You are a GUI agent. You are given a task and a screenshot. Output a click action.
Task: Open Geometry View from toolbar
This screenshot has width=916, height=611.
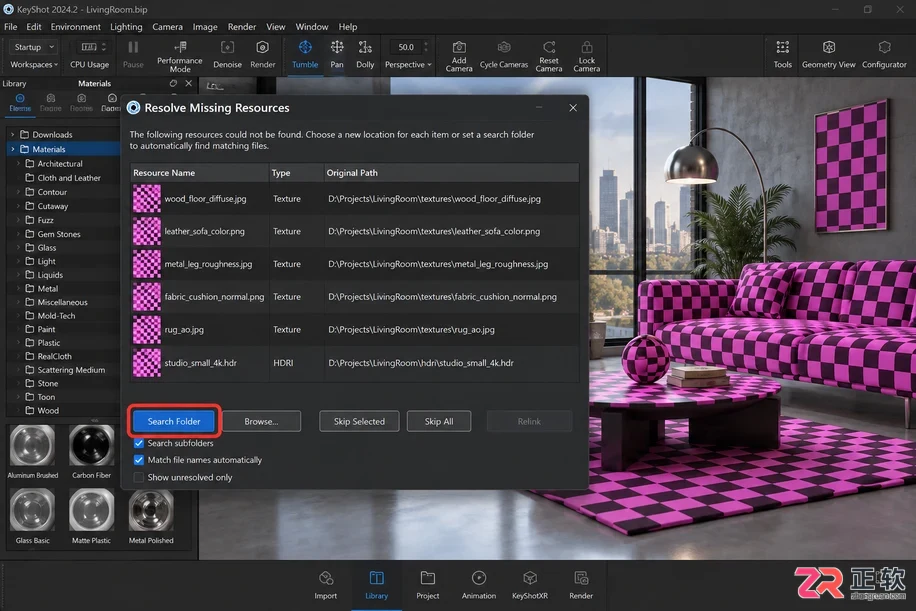pos(828,55)
